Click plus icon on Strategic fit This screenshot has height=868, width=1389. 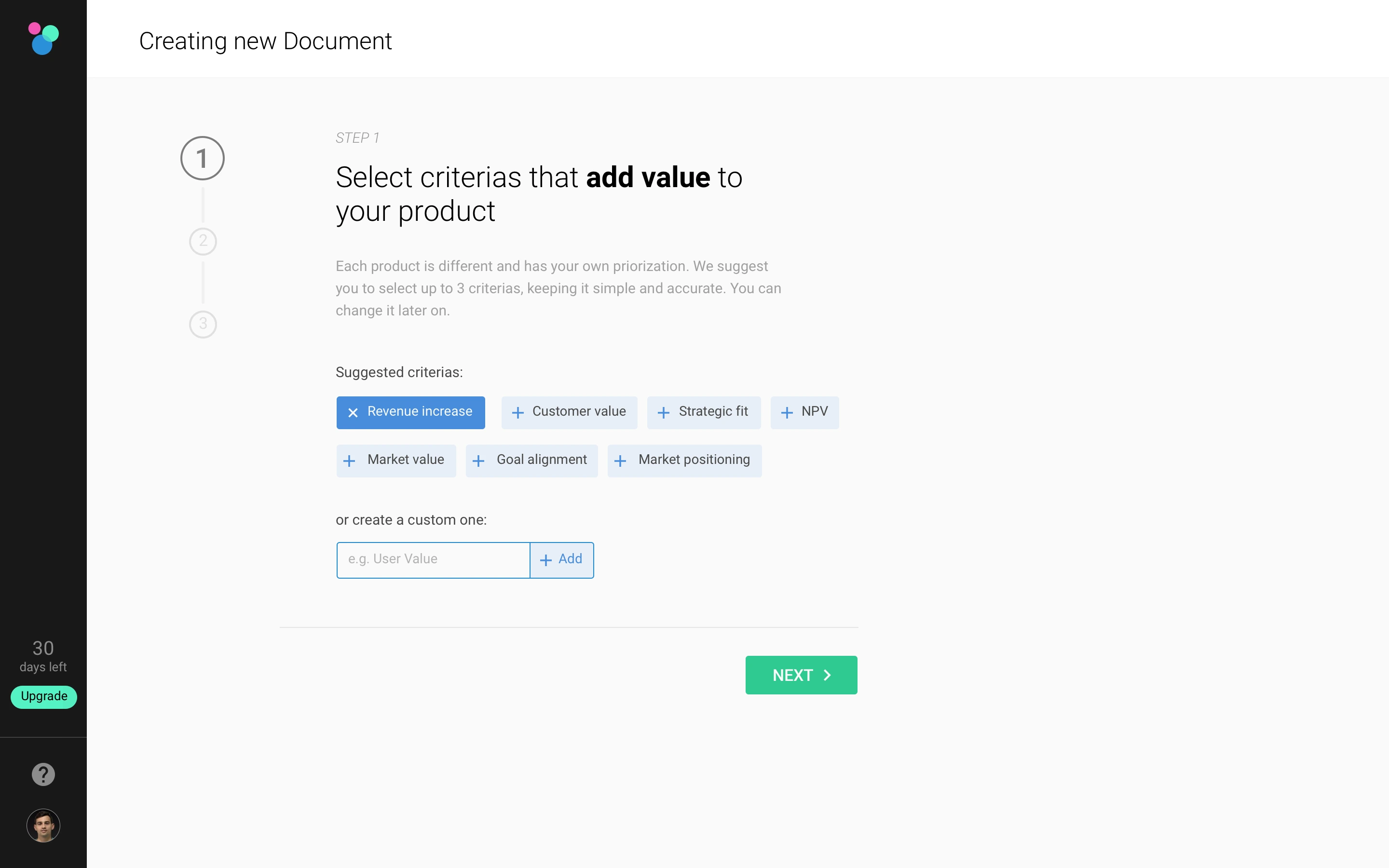point(664,413)
